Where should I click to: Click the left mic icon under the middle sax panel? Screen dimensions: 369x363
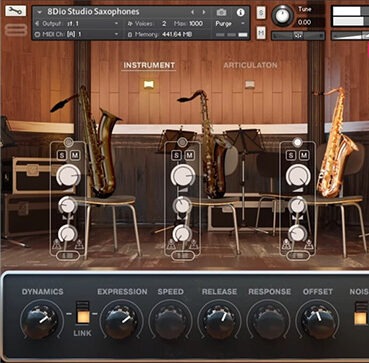(x=171, y=245)
